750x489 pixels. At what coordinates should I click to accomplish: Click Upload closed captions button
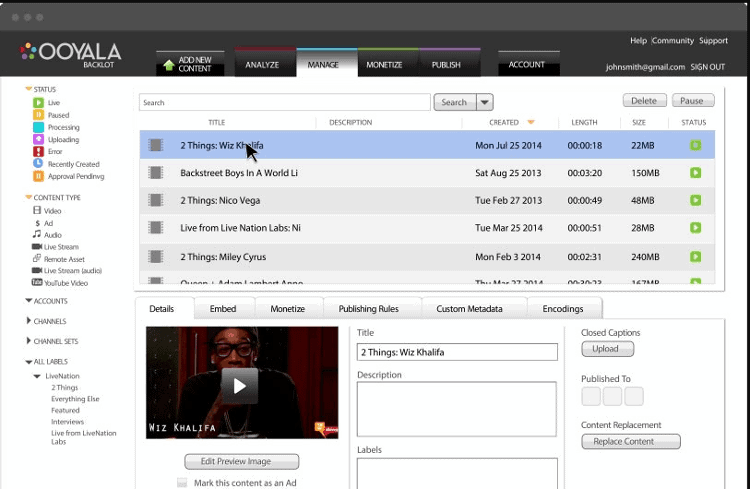607,349
